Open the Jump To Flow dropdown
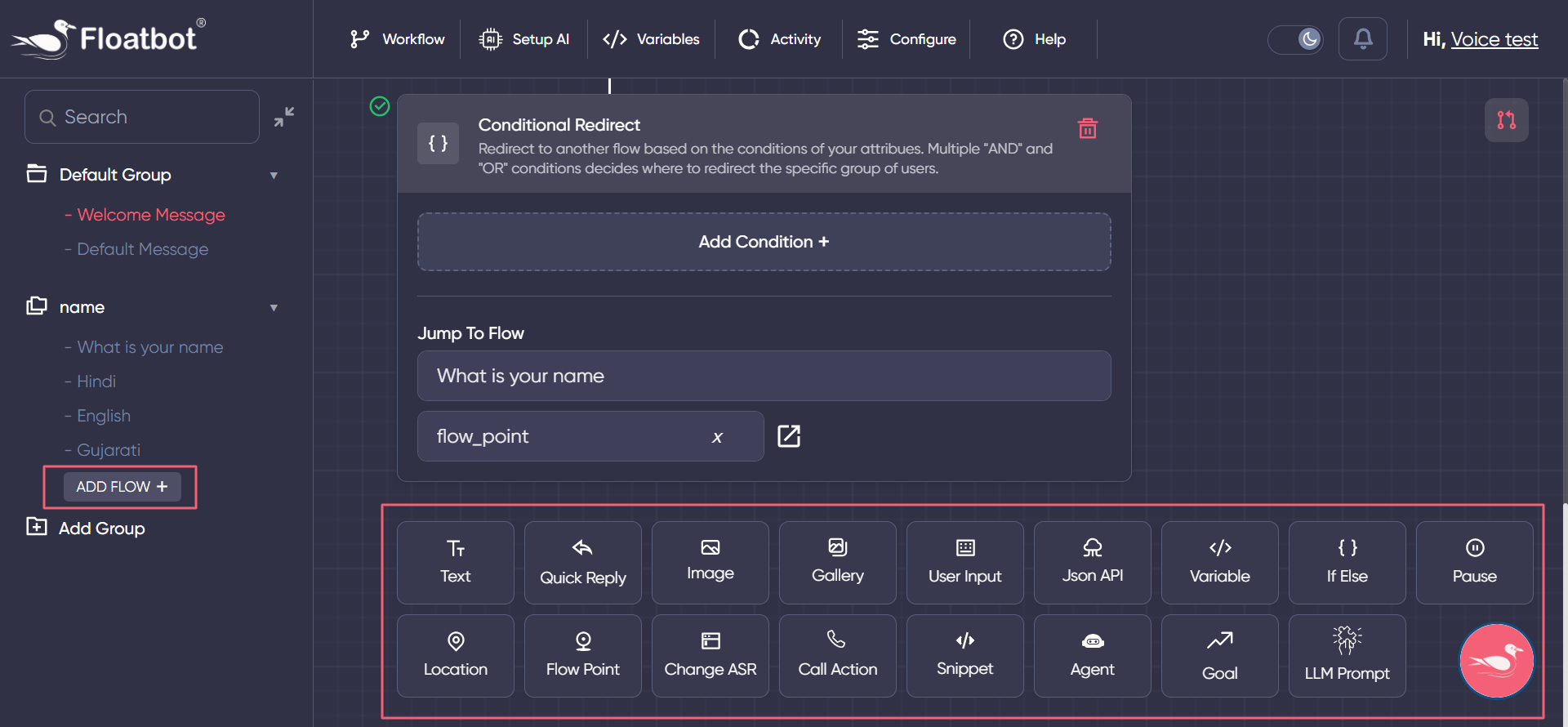1568x727 pixels. click(764, 376)
